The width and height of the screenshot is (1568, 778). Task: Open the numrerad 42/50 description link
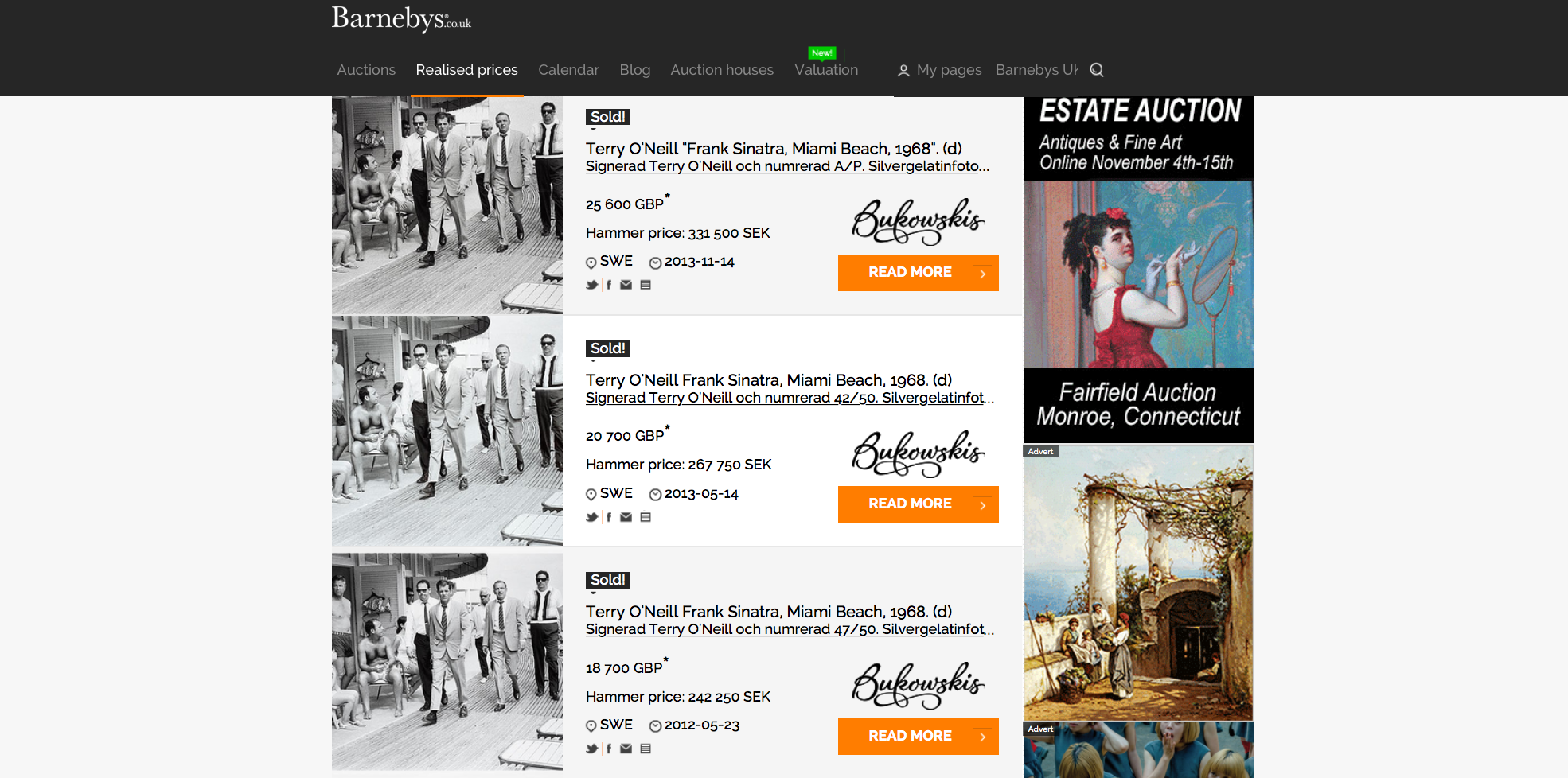tap(790, 398)
